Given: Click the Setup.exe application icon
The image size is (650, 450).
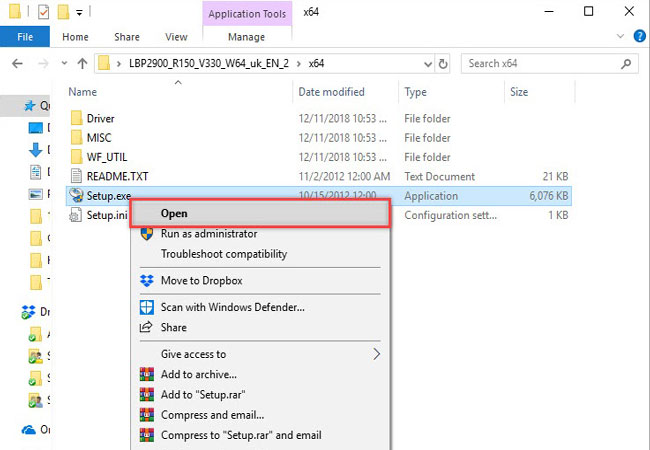Looking at the screenshot, I should (76, 196).
